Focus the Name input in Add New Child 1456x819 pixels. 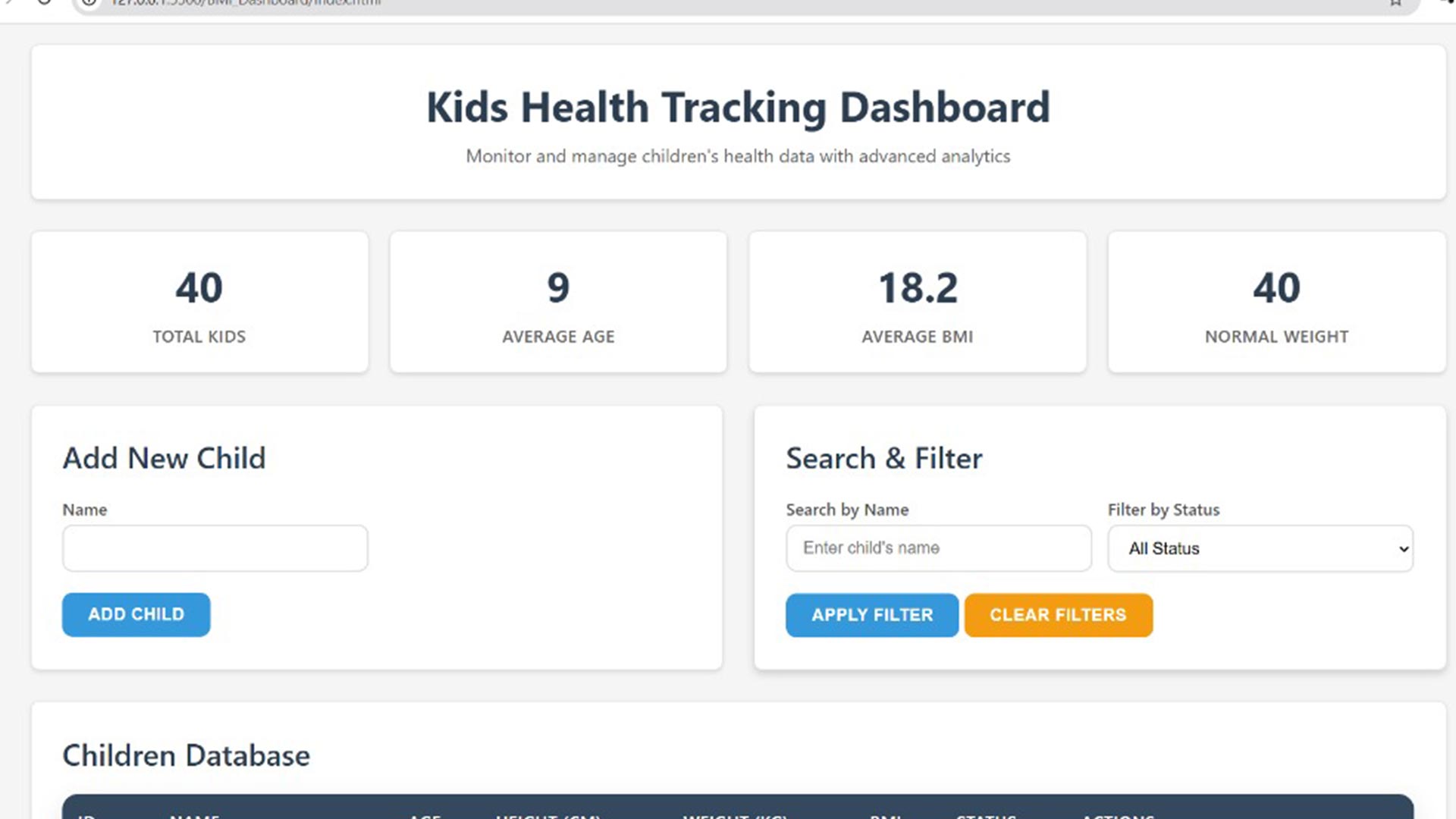tap(215, 548)
